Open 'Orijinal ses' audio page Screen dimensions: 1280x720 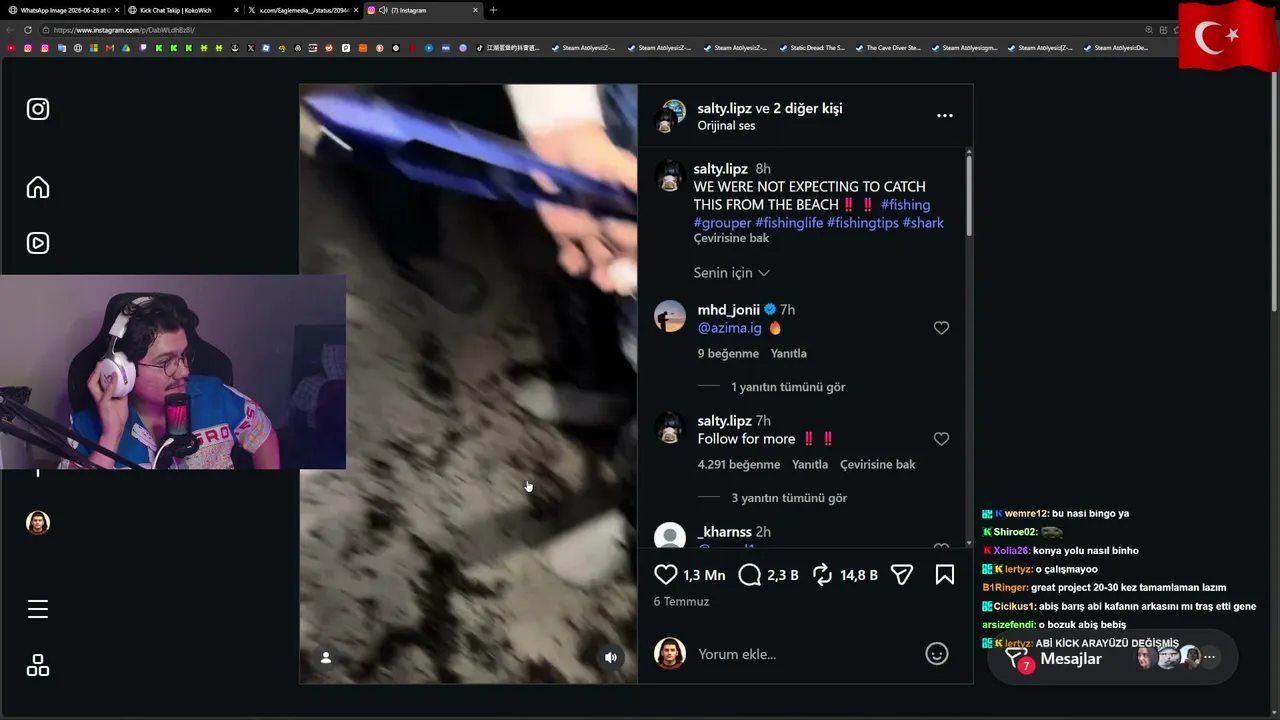pyautogui.click(x=726, y=126)
